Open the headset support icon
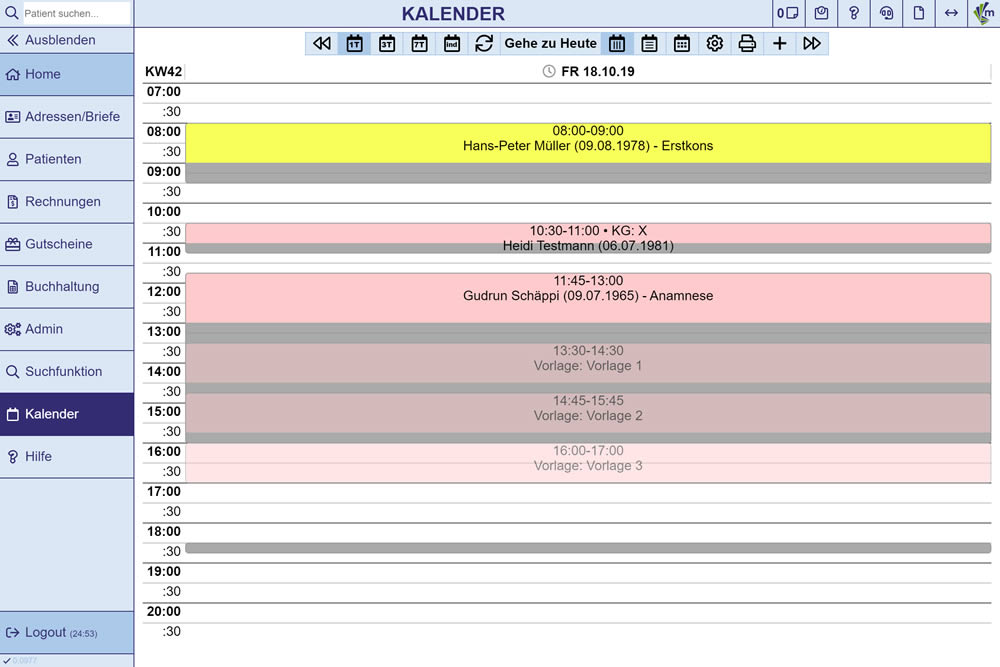This screenshot has height=667, width=1000. [x=886, y=14]
